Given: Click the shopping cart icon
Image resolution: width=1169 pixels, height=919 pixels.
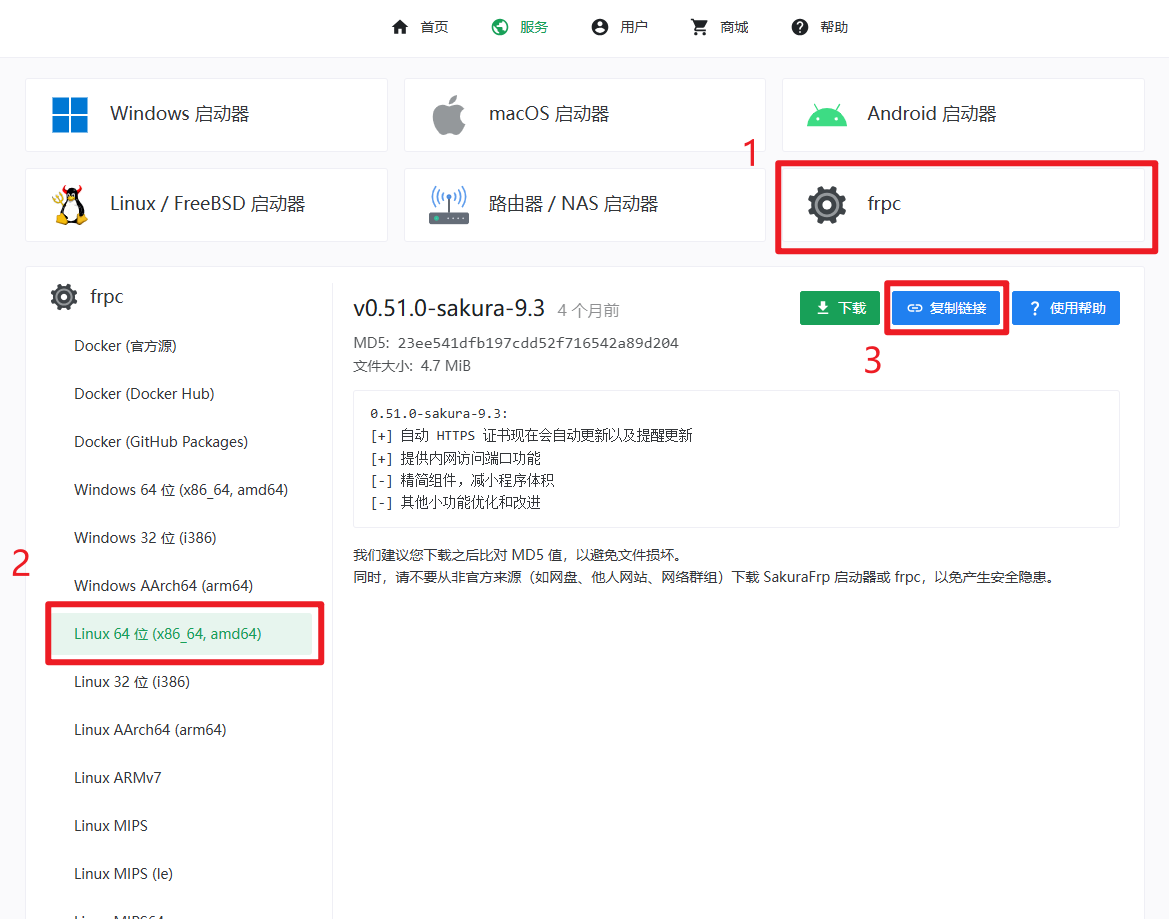Looking at the screenshot, I should tap(699, 28).
